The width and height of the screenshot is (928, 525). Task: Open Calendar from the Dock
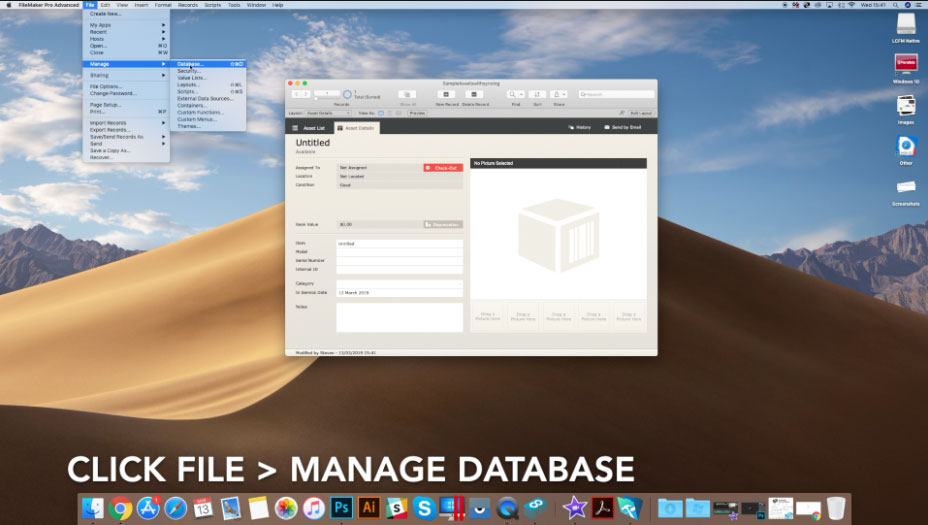[203, 508]
